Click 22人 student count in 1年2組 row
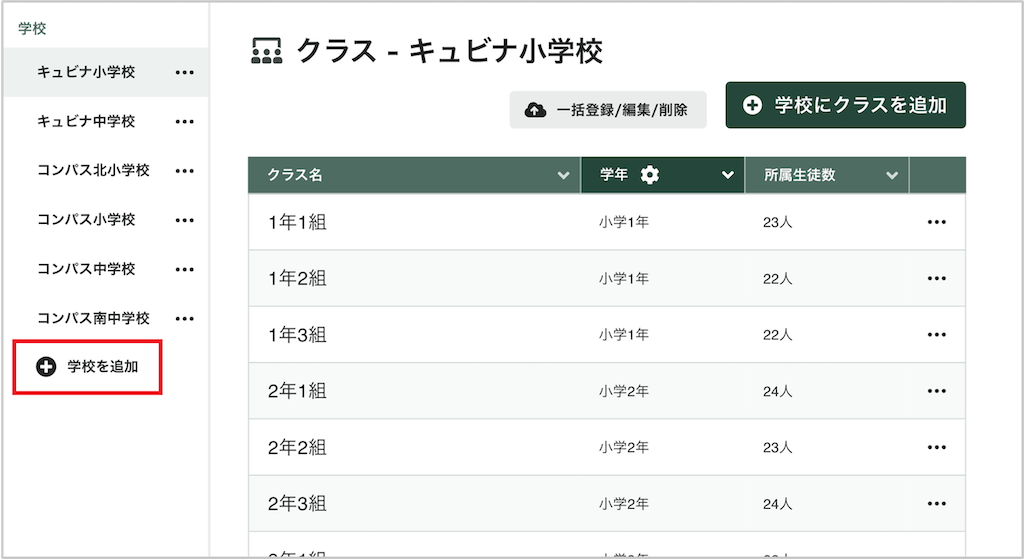The width and height of the screenshot is (1024, 560). (x=777, y=279)
